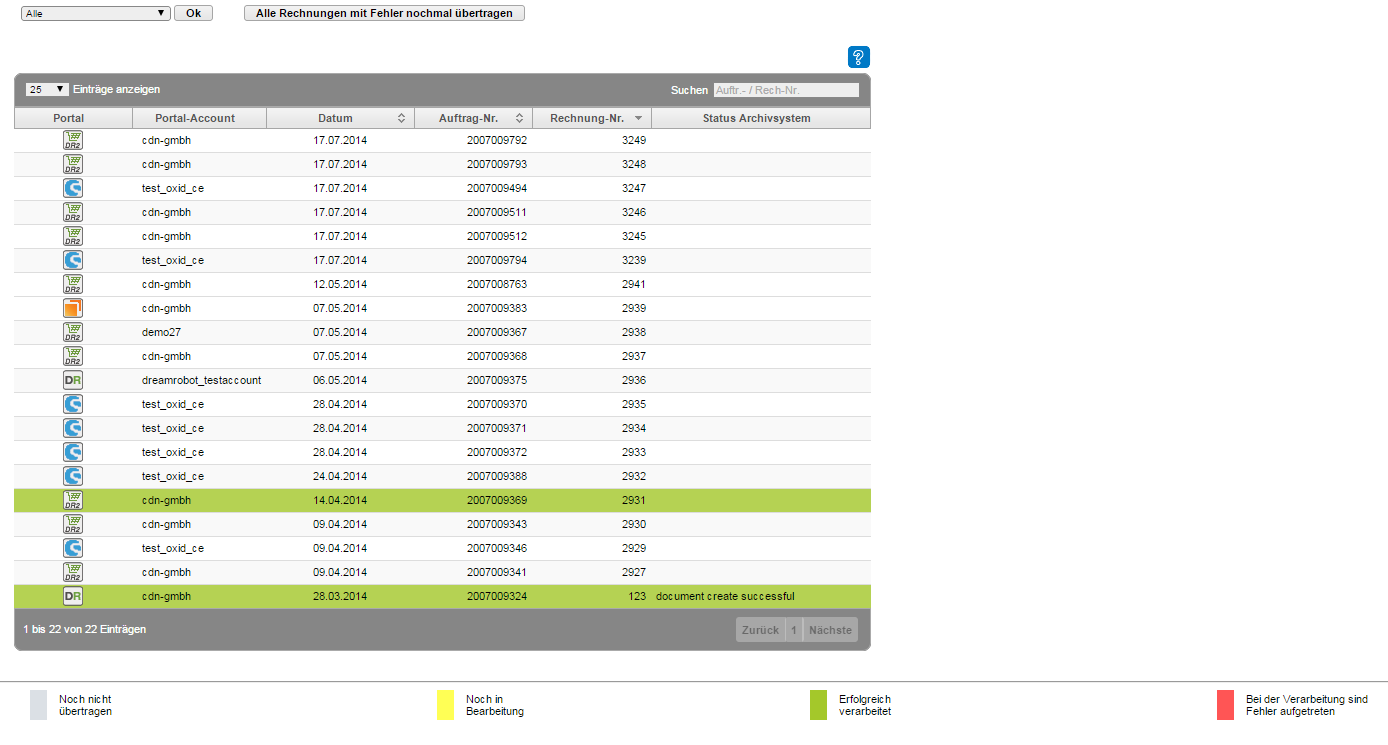Image resolution: width=1388 pixels, height=745 pixels.
Task: Click the portal icon for invoice 2929
Action: coord(73,548)
